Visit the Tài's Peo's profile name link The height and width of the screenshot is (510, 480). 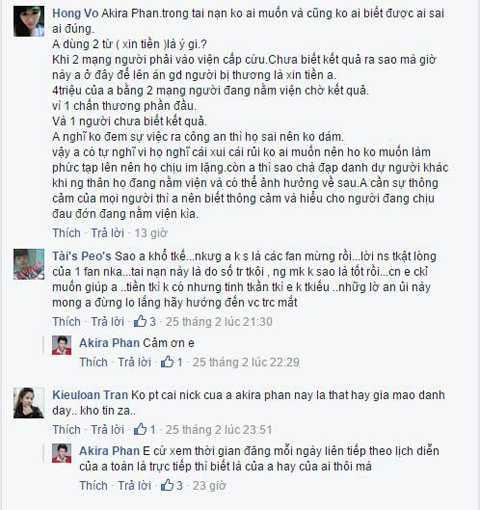82,256
